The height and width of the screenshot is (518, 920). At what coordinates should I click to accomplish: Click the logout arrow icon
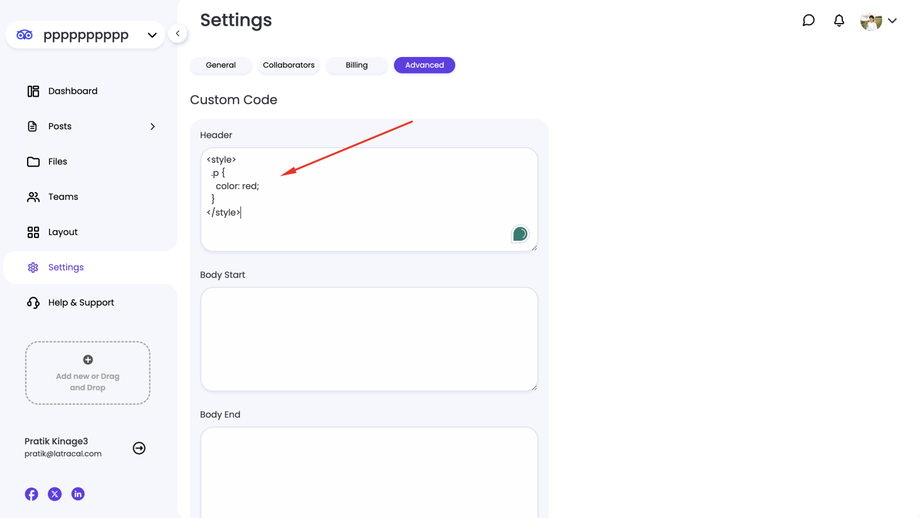139,448
